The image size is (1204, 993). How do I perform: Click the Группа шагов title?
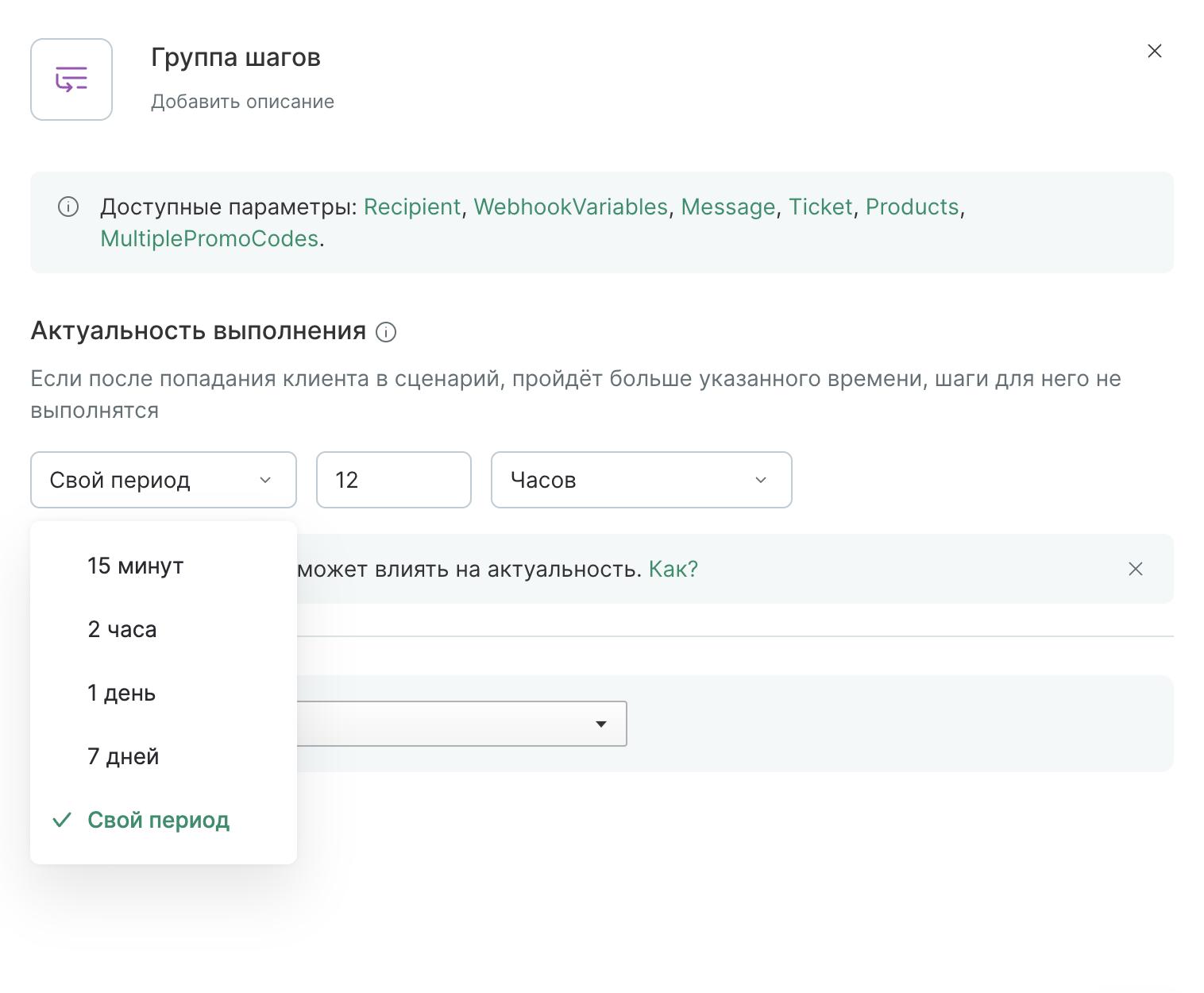(236, 57)
